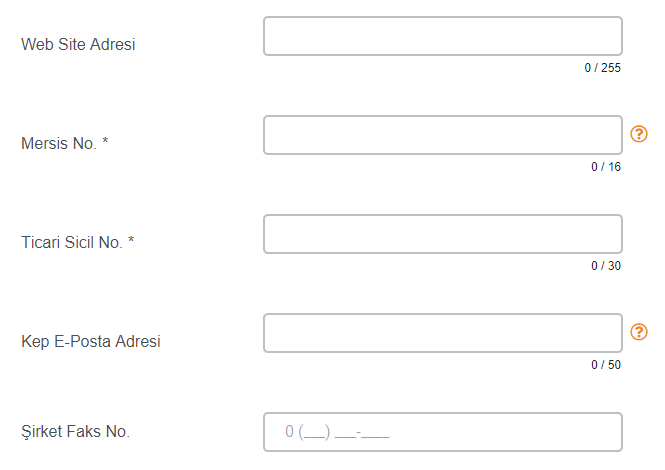The height and width of the screenshot is (470, 665).
Task: Click the 0 / 50 character counter
Action: pos(605,365)
